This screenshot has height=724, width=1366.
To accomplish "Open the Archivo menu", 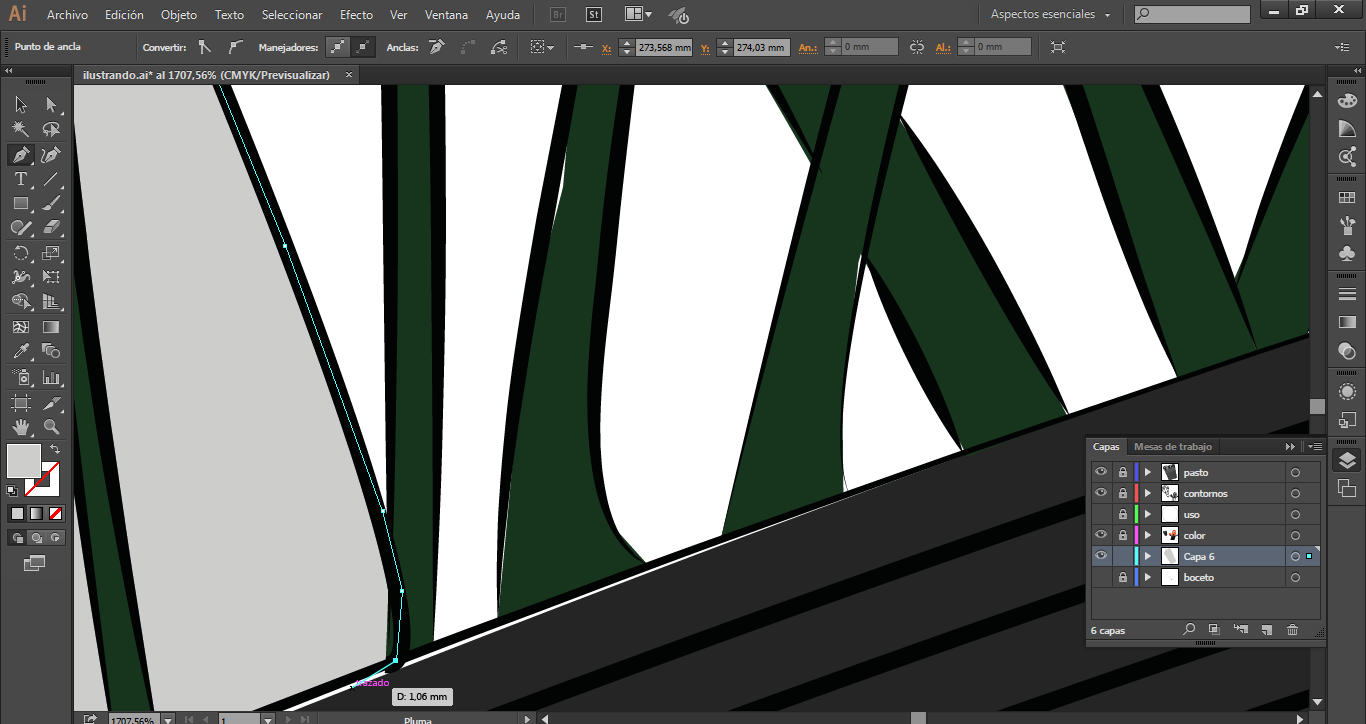I will point(67,15).
